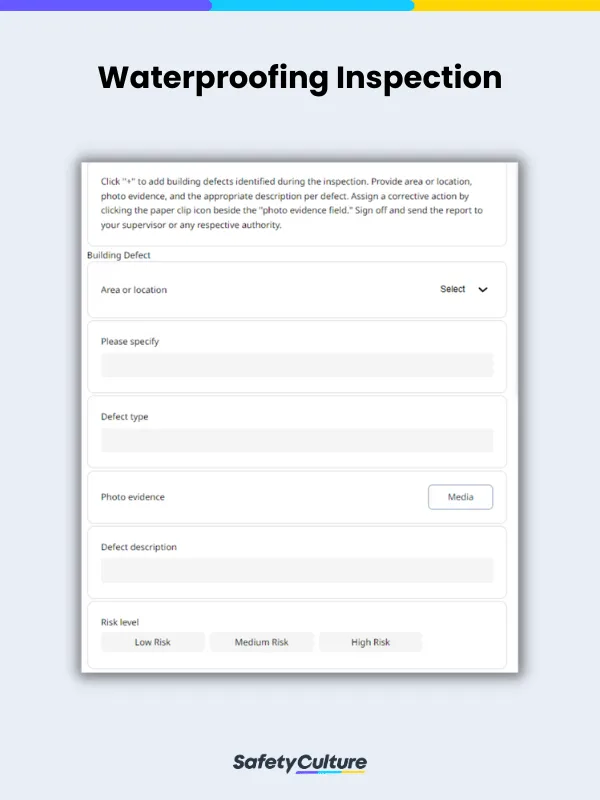Image resolution: width=600 pixels, height=800 pixels.
Task: Click the Building Defect section label
Action: coord(118,255)
